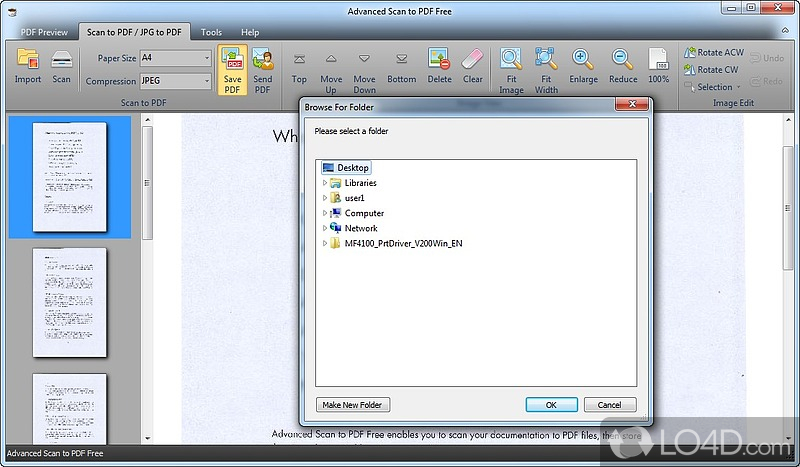Click the Scan scanner icon
Image resolution: width=800 pixels, height=467 pixels.
point(61,59)
